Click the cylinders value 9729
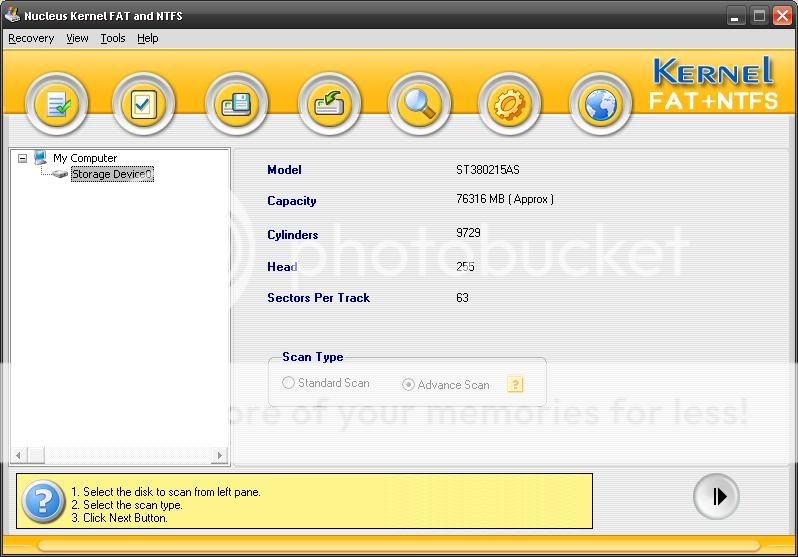Viewport: 798px width, 557px height. [x=468, y=233]
